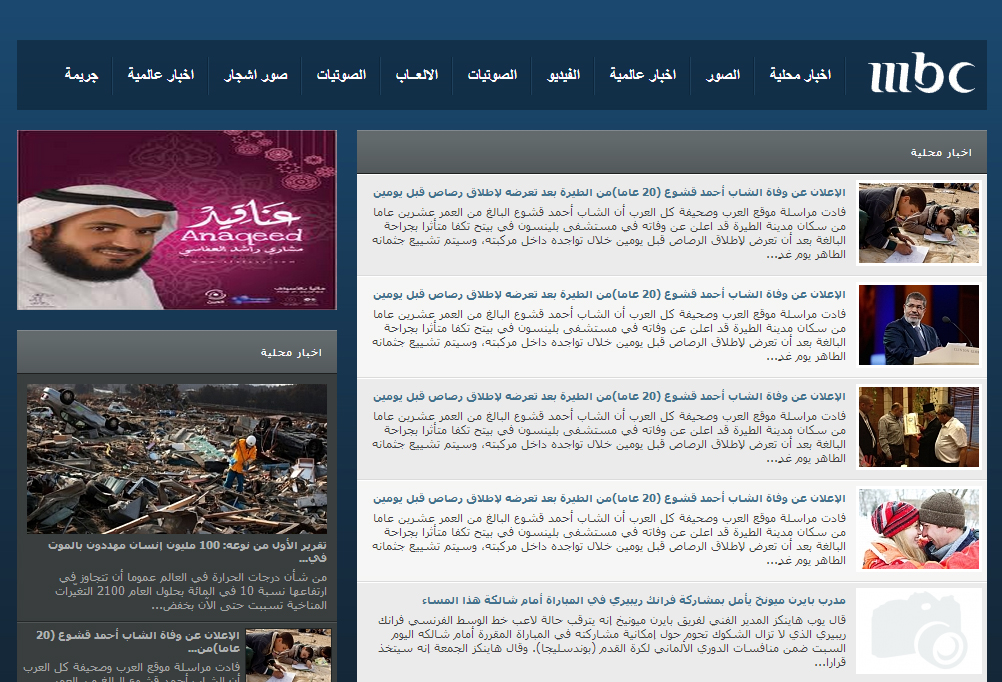Click the Anaqeed banner advertisement
The width and height of the screenshot is (1002, 682).
(x=177, y=220)
